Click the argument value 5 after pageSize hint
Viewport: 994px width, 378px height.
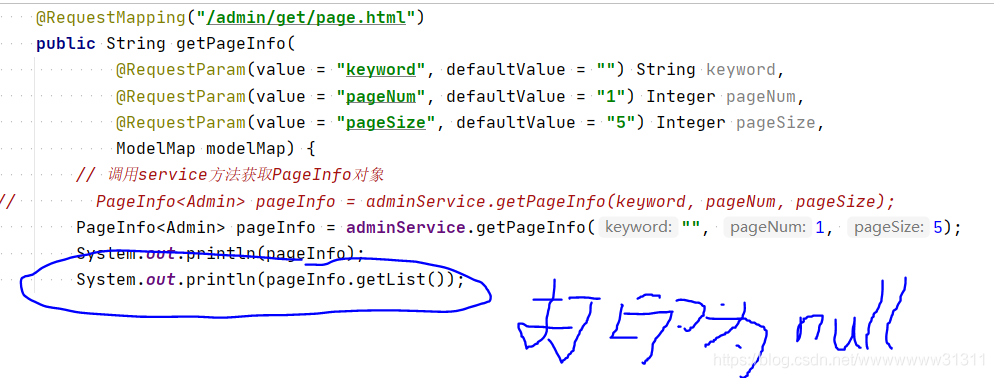[x=938, y=228]
